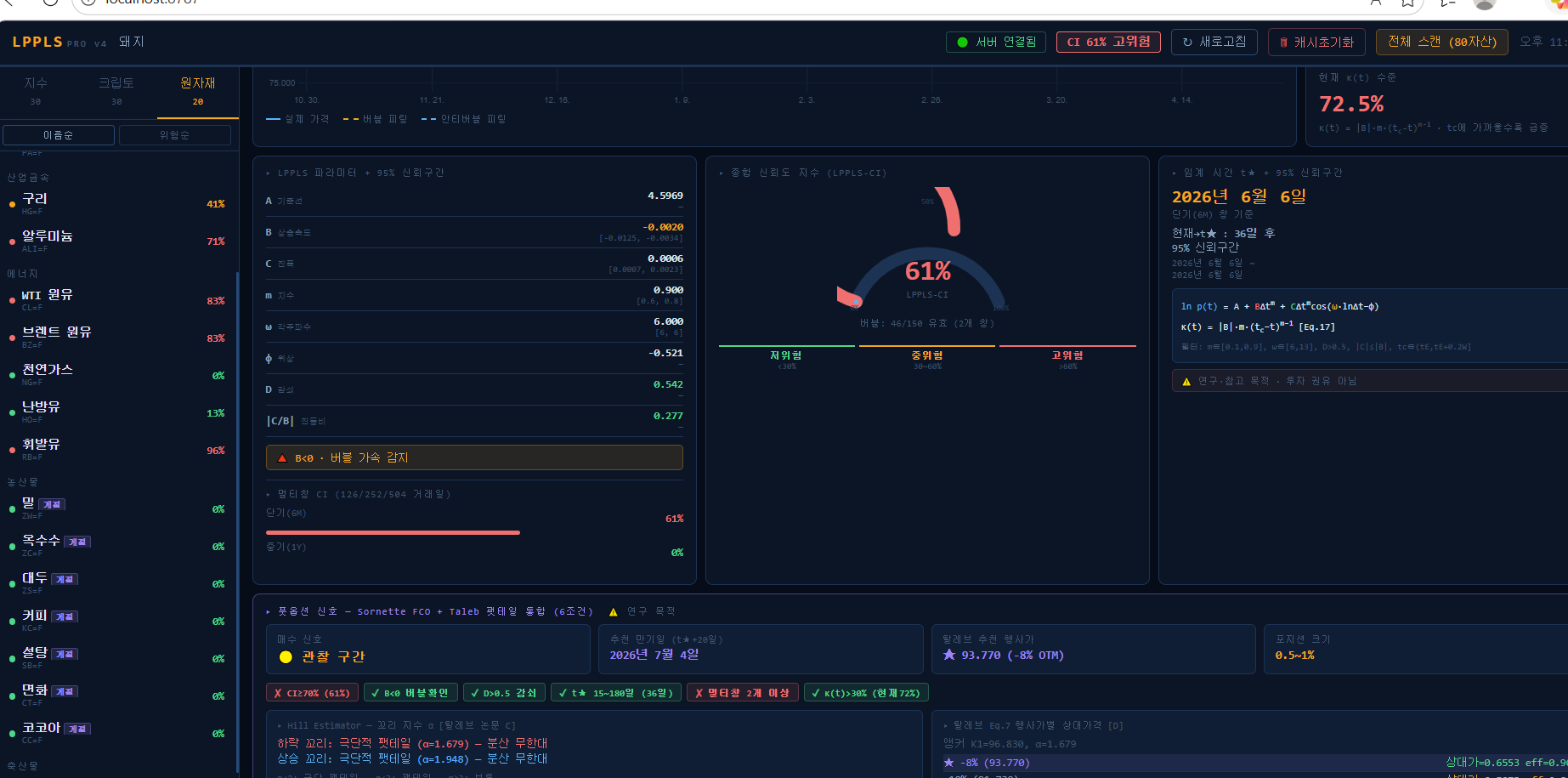This screenshot has height=778, width=1568.
Task: Click the 고위험 risk level segment
Action: (x=1067, y=357)
